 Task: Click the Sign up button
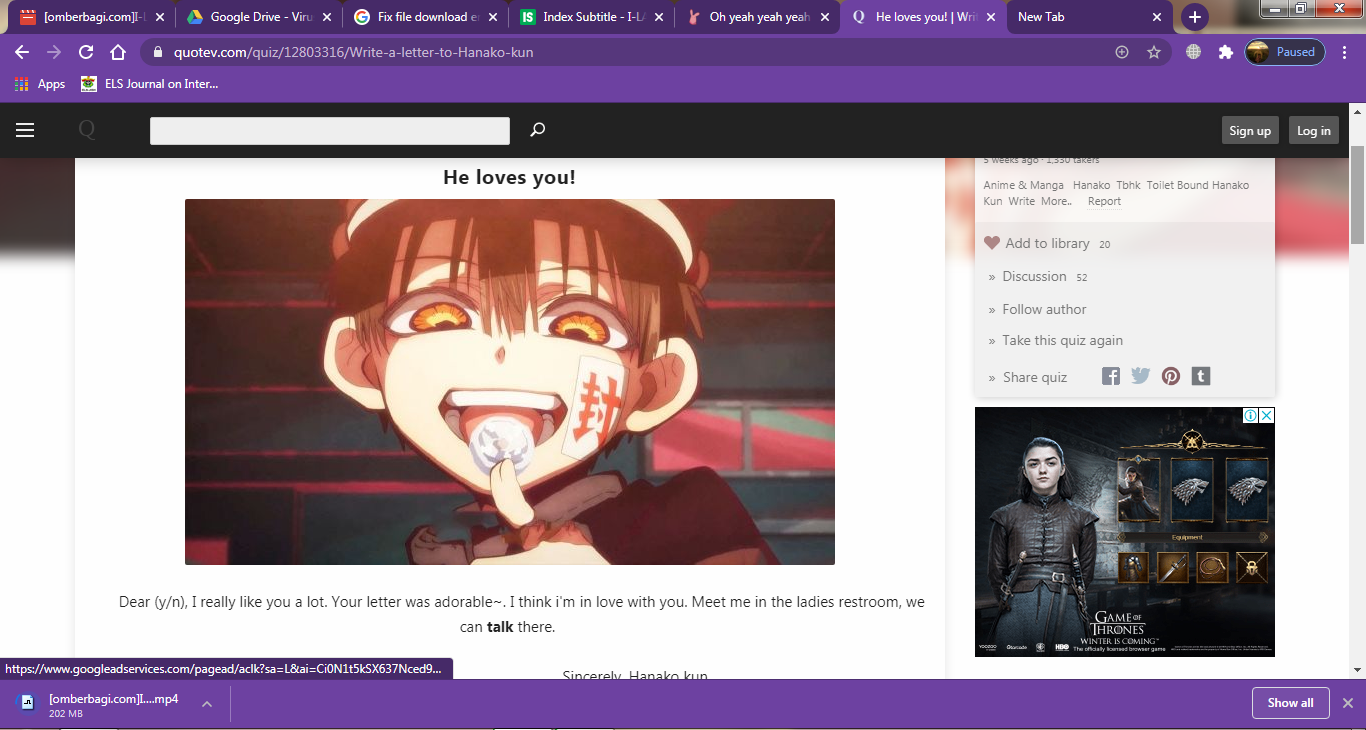pyautogui.click(x=1250, y=130)
